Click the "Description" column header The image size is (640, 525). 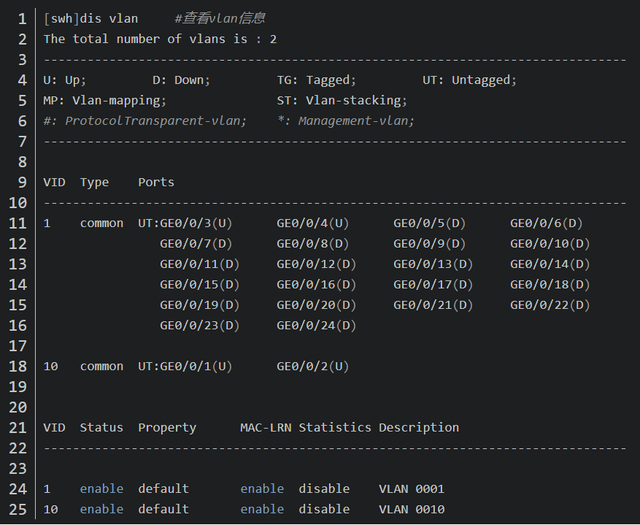pyautogui.click(x=418, y=427)
